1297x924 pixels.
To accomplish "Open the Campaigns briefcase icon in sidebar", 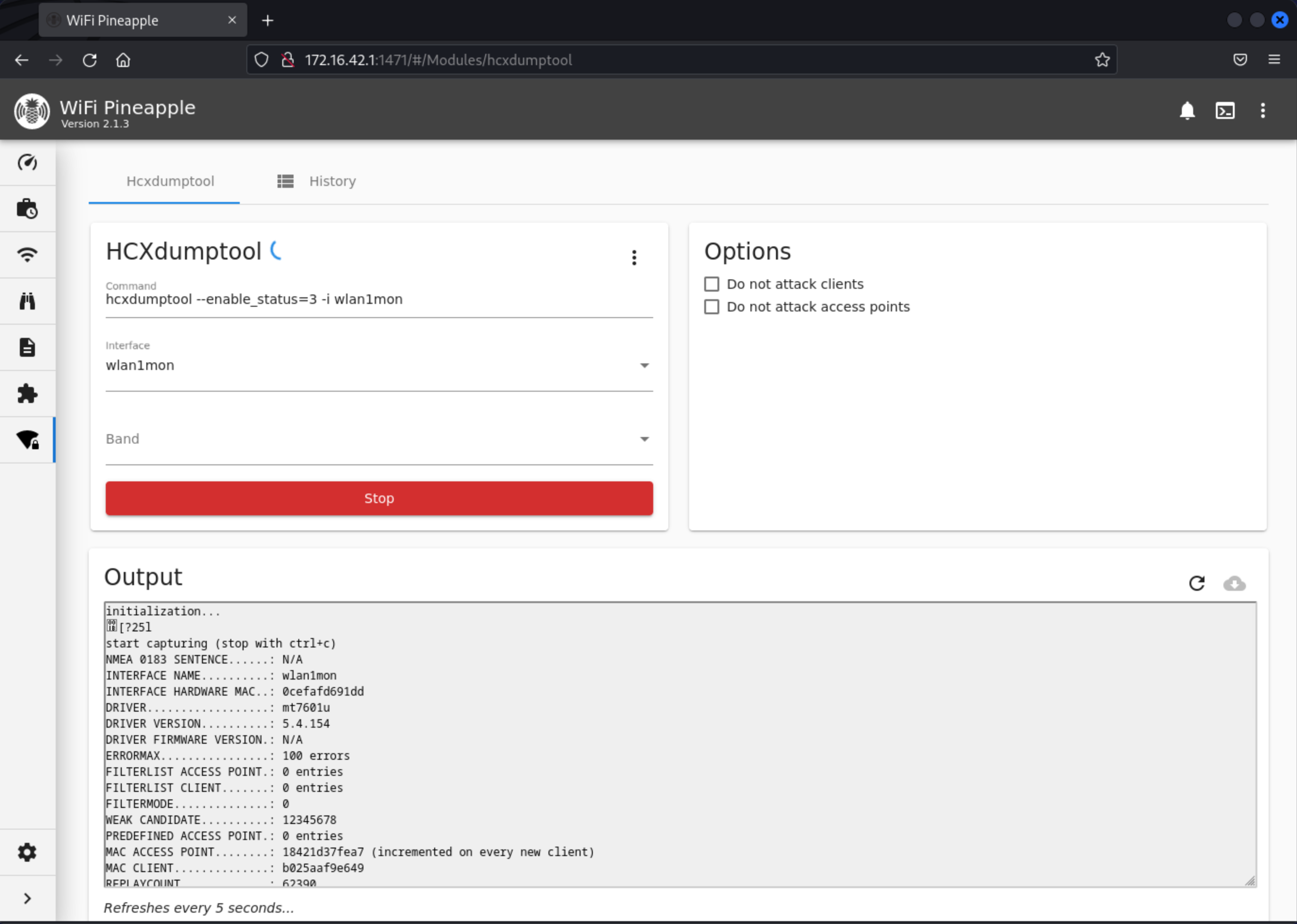I will (27, 209).
